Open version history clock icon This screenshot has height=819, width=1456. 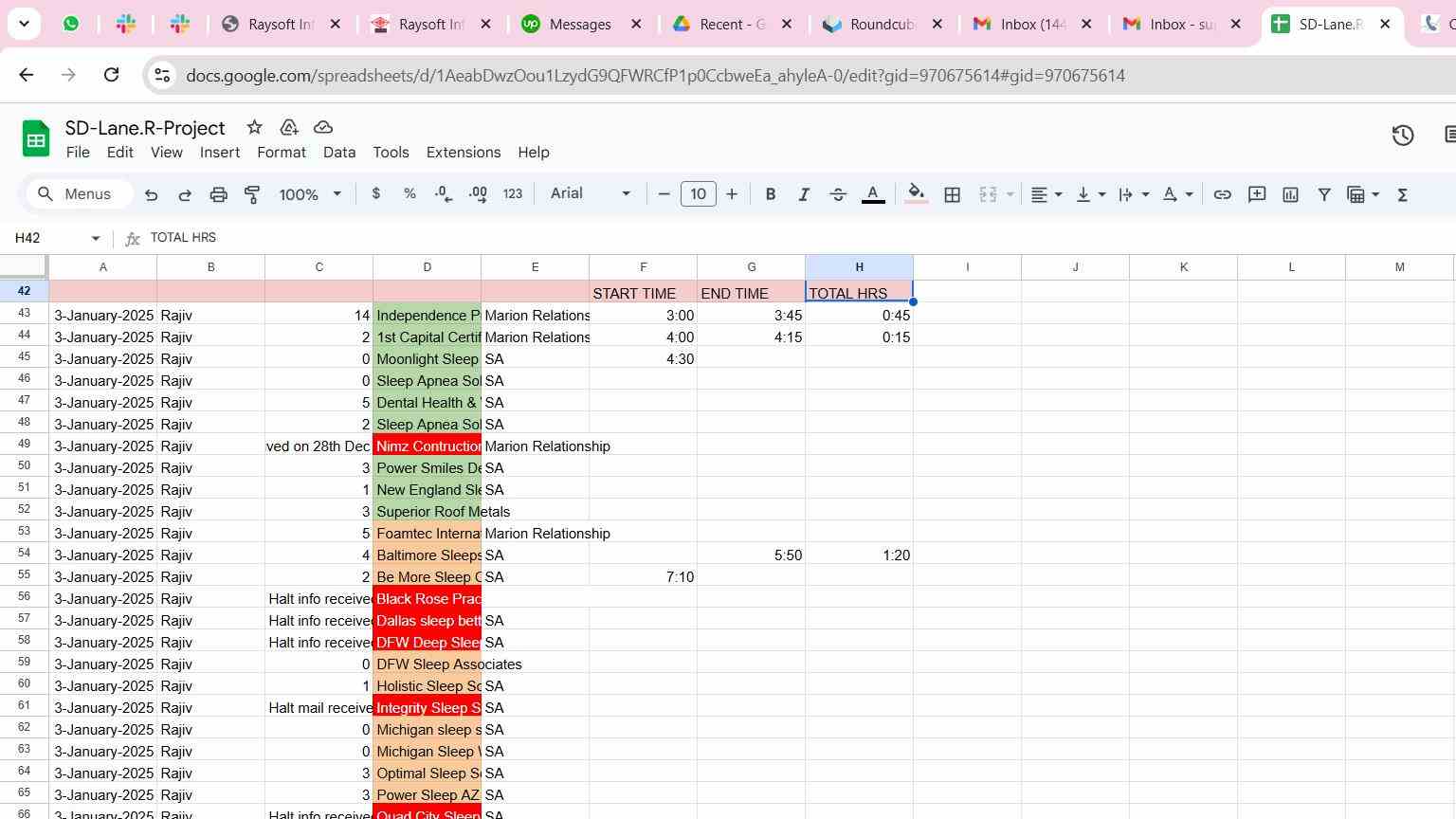[x=1403, y=136]
